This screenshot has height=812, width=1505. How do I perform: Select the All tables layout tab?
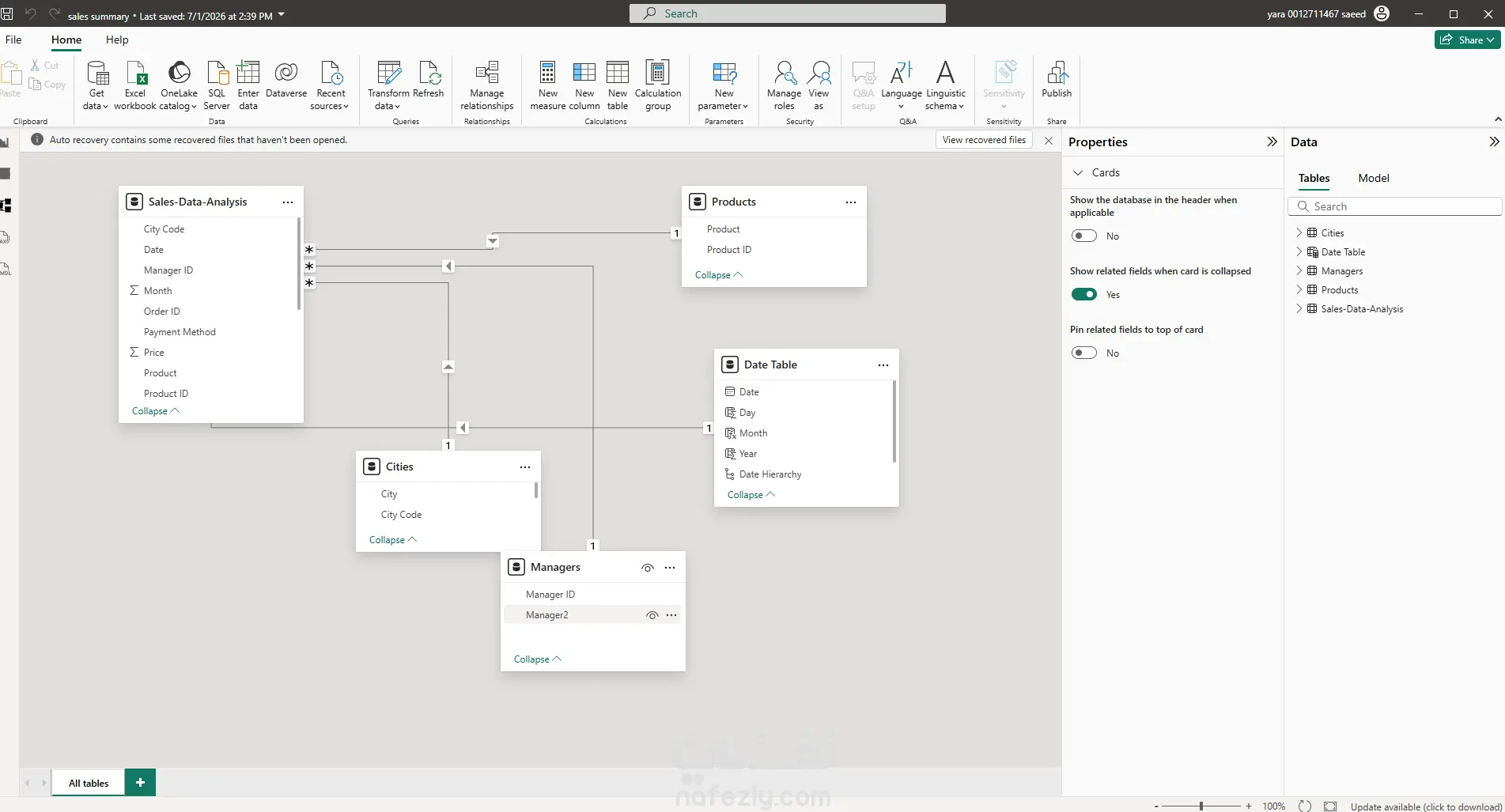click(x=89, y=783)
